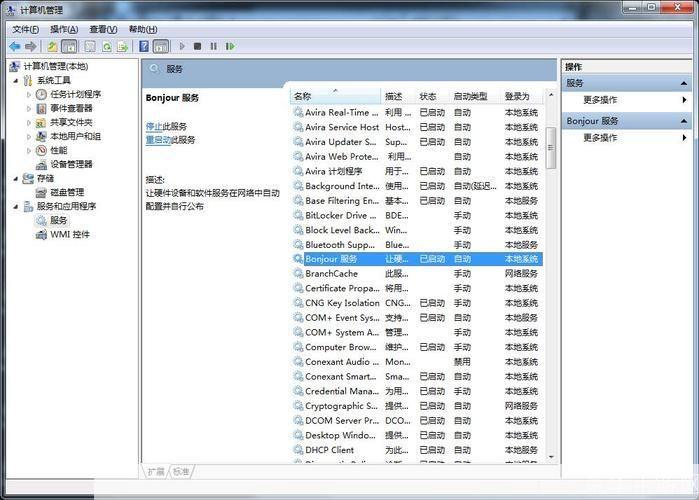Screen dimensions: 699x500
Task: Open Help with the blue question-mark icon
Action: point(144,46)
